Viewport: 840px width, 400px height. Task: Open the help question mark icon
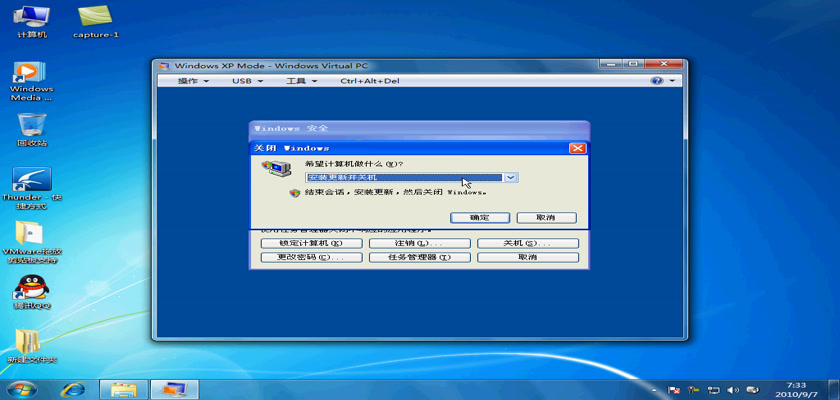(x=656, y=81)
